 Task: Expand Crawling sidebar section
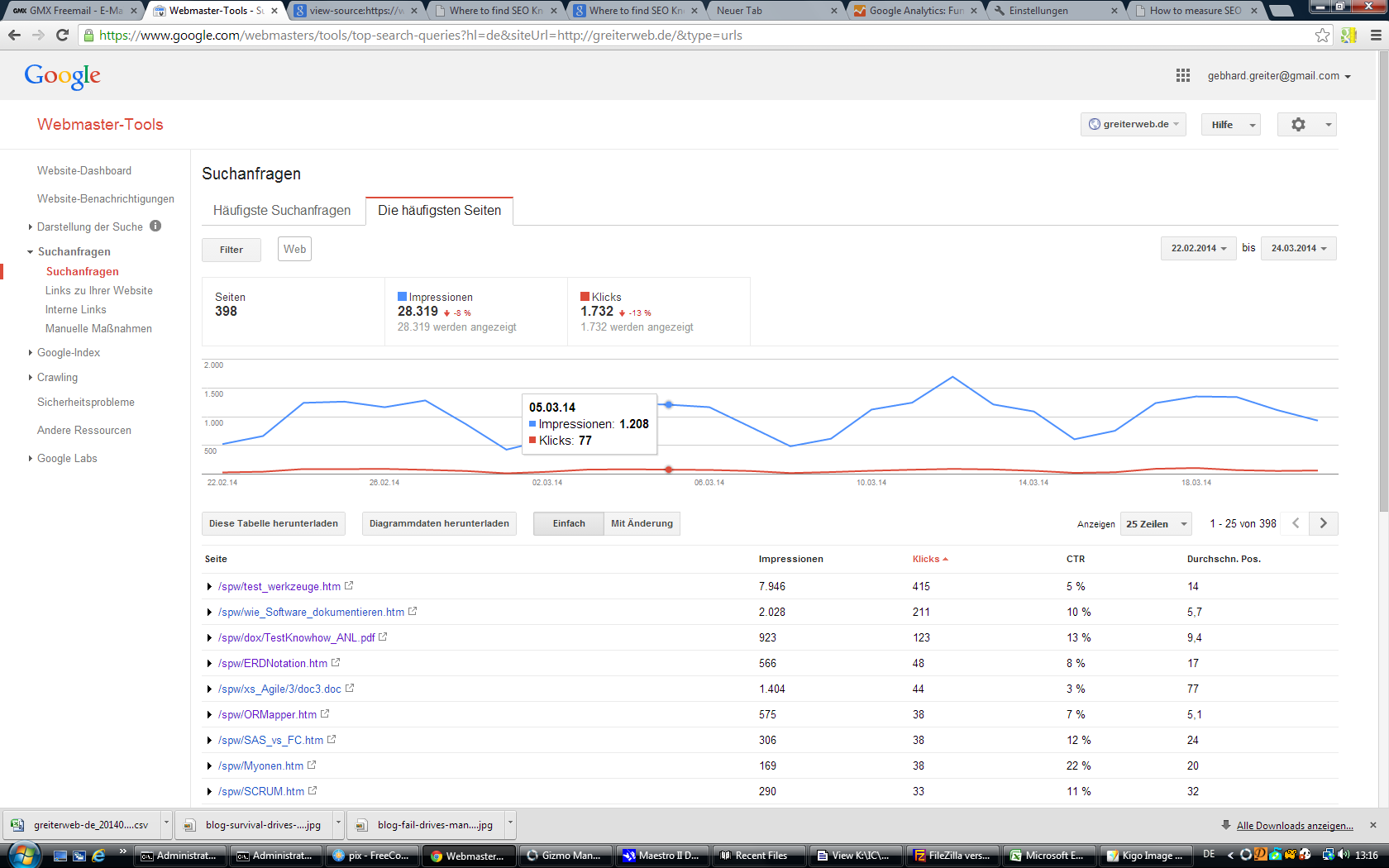pyautogui.click(x=31, y=377)
